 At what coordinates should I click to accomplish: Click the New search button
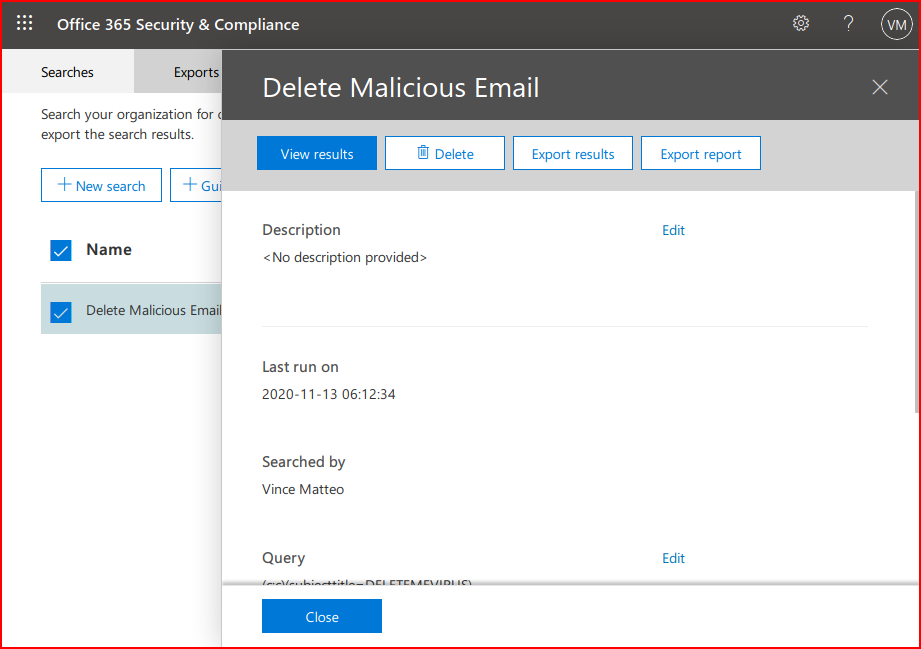[x=101, y=185]
